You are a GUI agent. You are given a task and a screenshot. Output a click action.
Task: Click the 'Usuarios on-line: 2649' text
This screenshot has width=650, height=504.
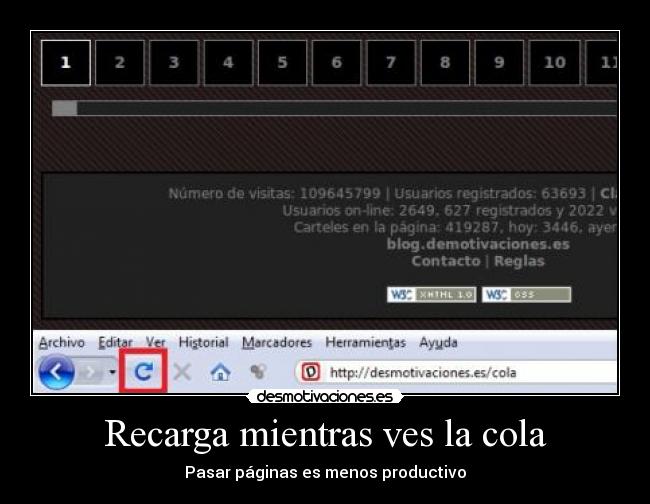point(359,211)
